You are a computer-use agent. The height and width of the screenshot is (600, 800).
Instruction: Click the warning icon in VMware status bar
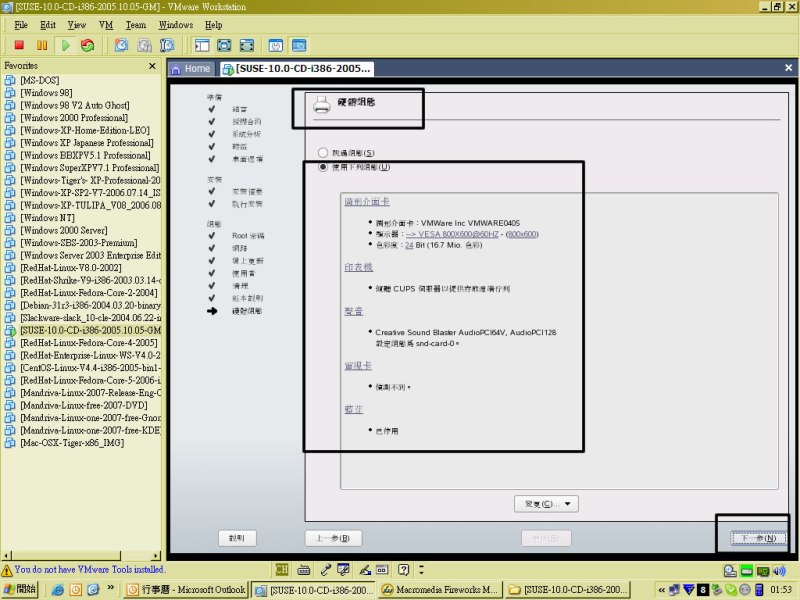pos(7,570)
